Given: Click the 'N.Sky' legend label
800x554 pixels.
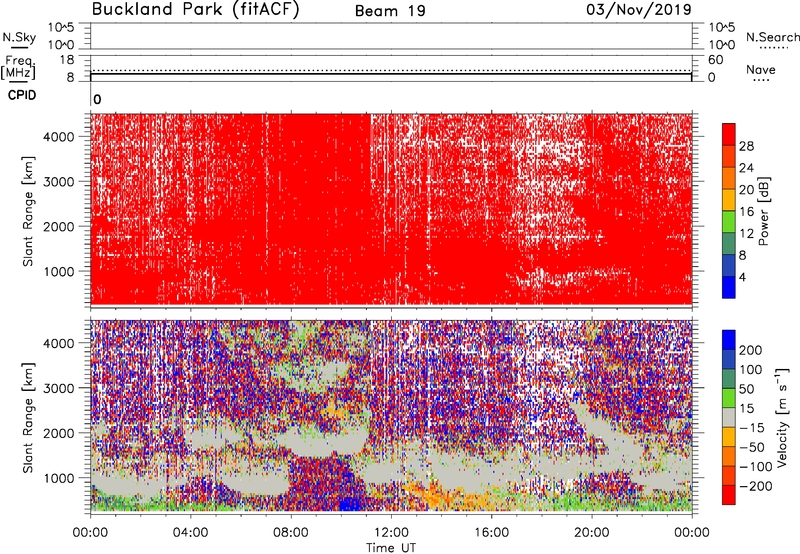Looking at the screenshot, I should (19, 37).
